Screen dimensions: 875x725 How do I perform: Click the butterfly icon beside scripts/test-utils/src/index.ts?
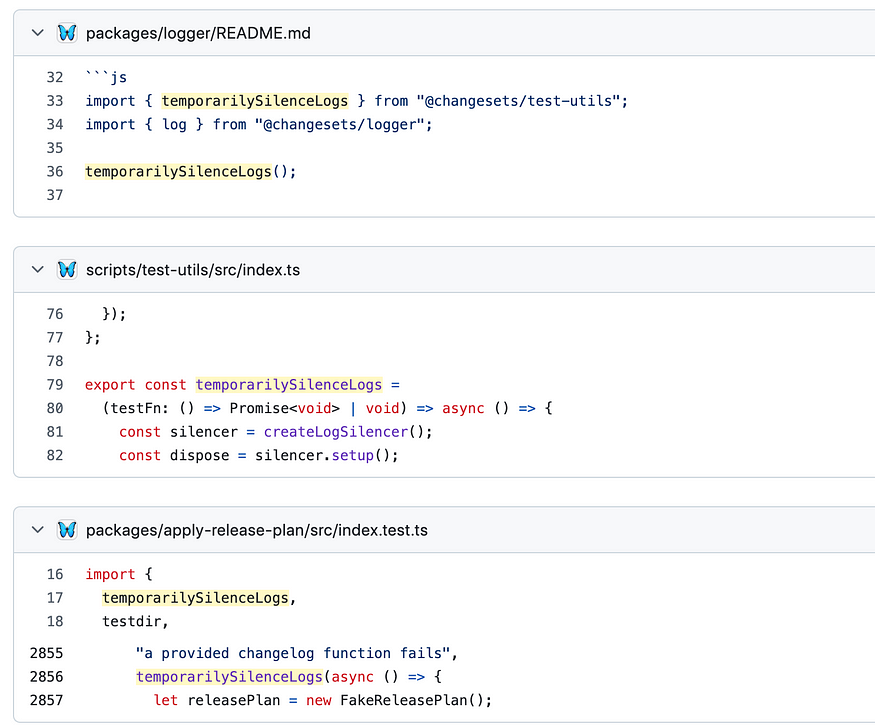point(67,270)
